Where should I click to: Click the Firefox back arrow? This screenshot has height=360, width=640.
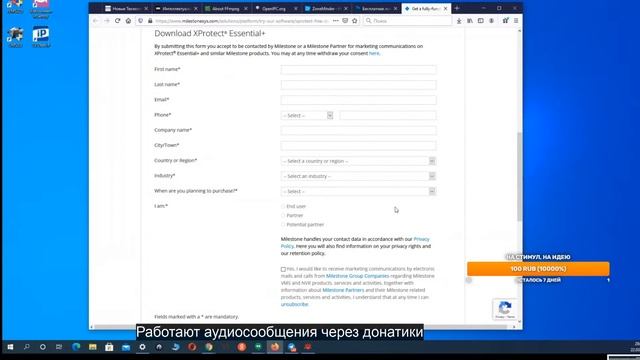point(96,20)
